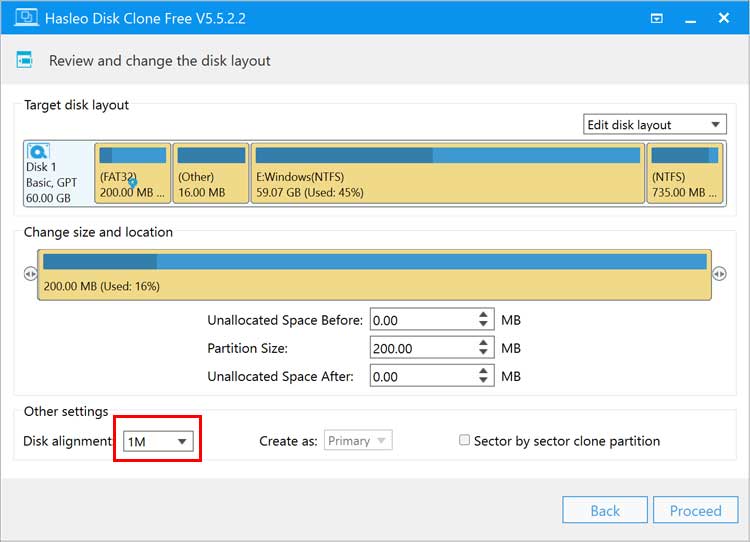Click the right resize handle of partition bar
Image resolution: width=750 pixels, height=542 pixels.
(719, 274)
